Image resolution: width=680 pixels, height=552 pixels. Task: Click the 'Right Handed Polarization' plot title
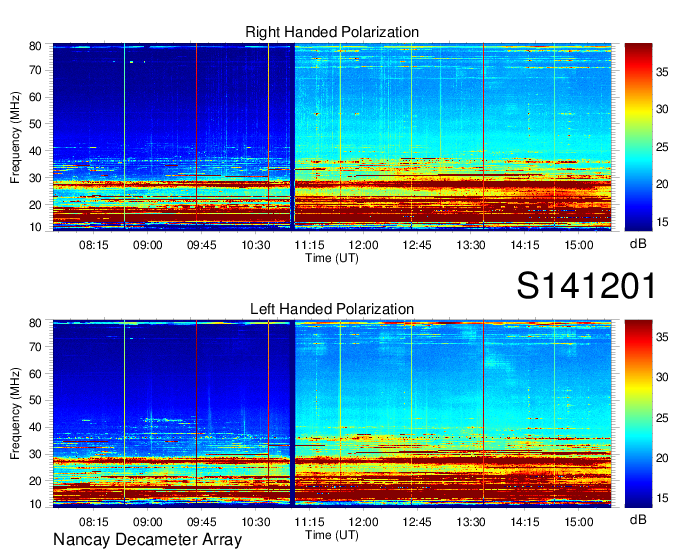(x=332, y=32)
